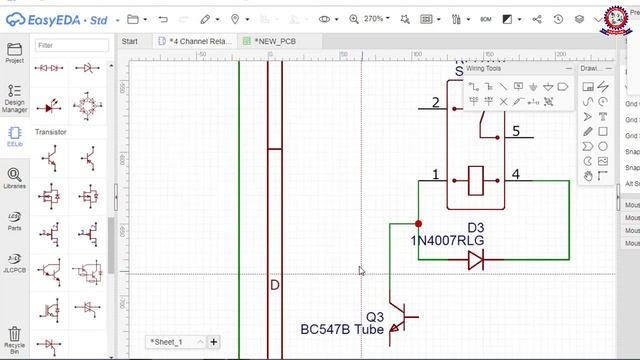This screenshot has height=360, width=640.
Task: Select the Arrow Head drawing tool
Action: click(x=588, y=117)
